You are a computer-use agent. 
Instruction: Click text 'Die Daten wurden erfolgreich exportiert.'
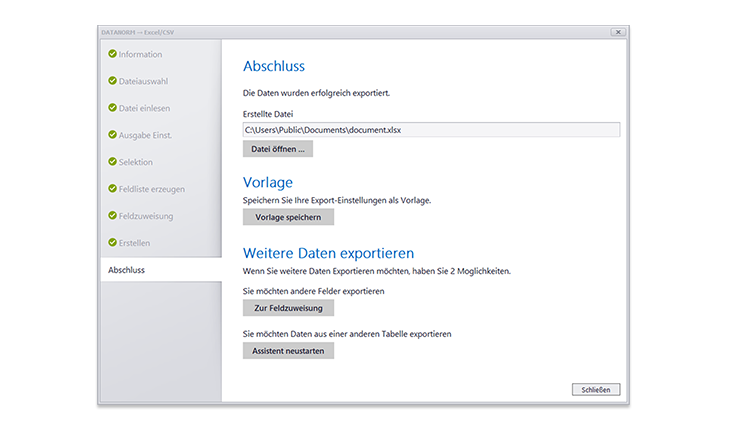(316, 93)
